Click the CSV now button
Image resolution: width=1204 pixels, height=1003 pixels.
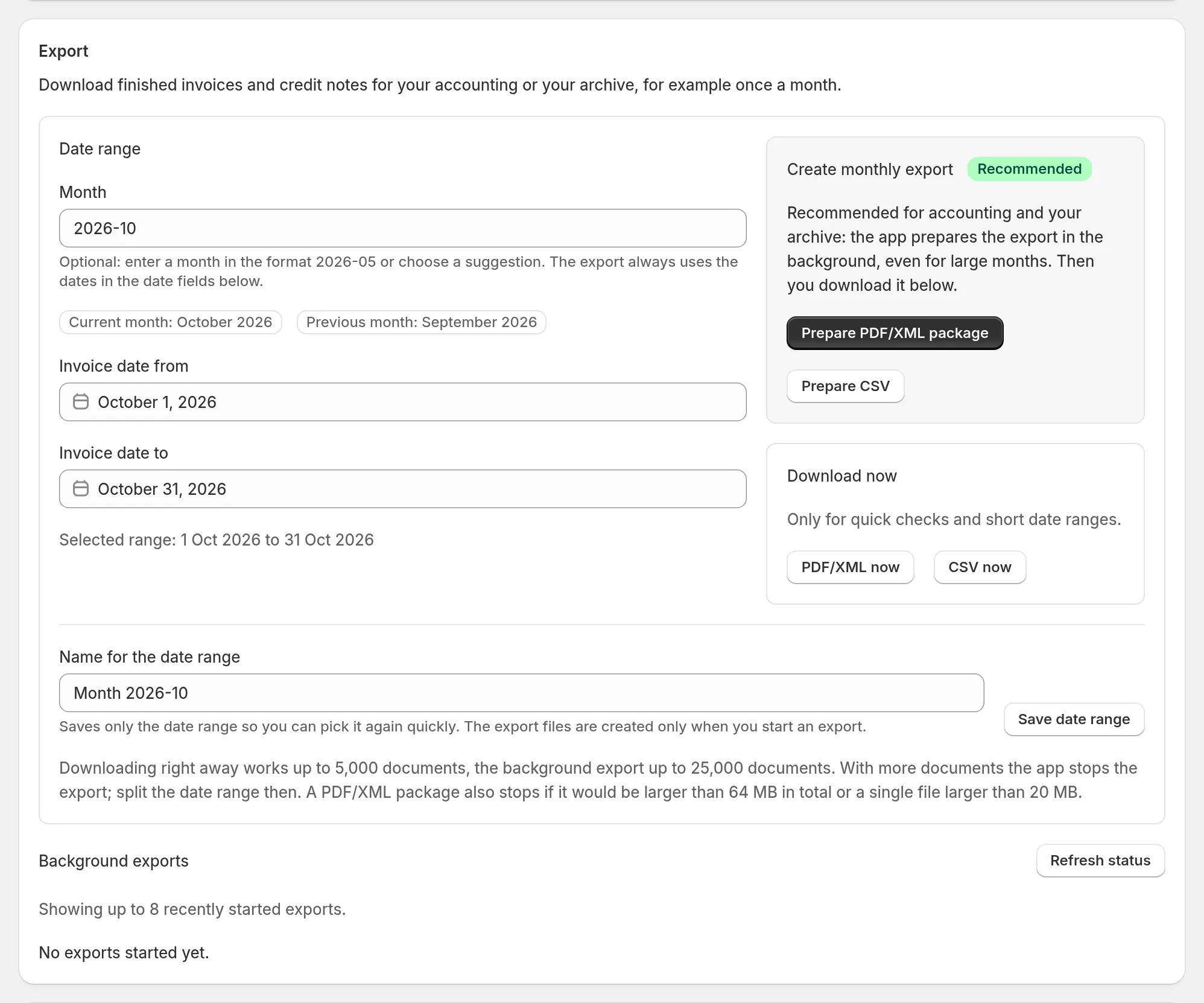pos(980,567)
